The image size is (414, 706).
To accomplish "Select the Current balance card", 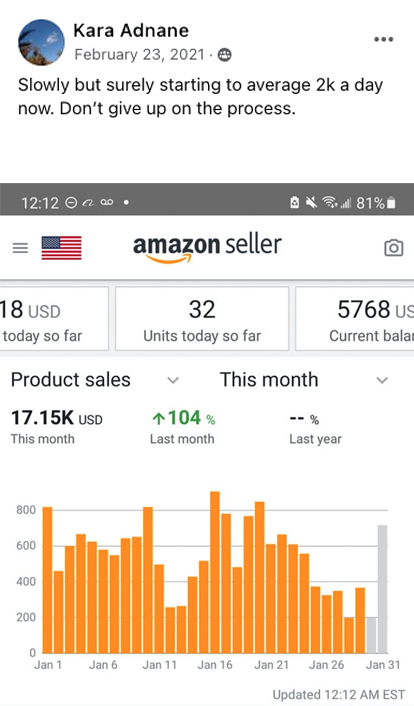I will click(355, 319).
